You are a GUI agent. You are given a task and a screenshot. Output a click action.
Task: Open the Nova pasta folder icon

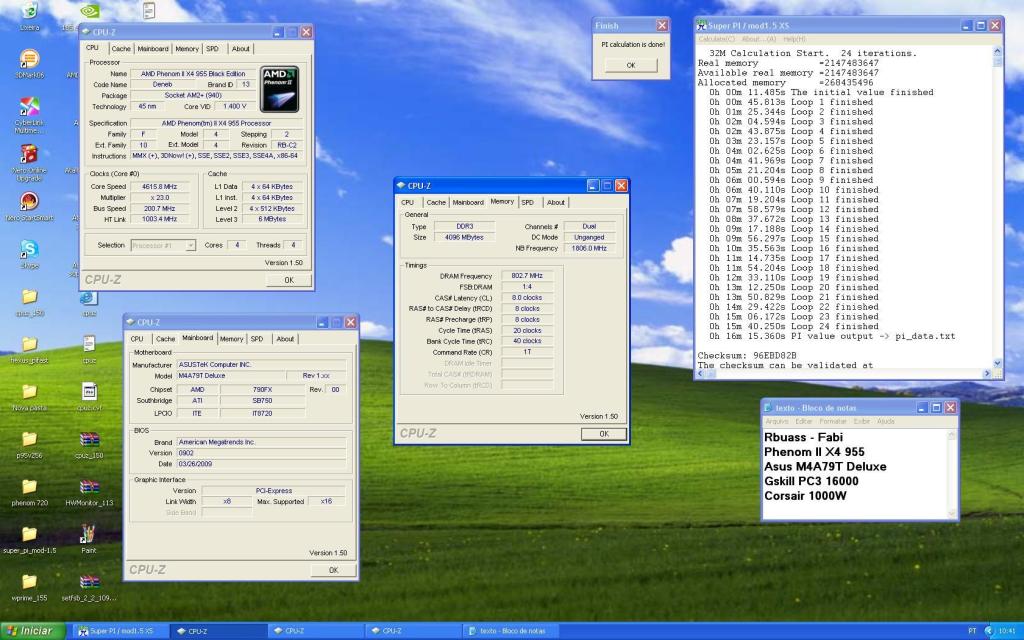click(x=29, y=392)
